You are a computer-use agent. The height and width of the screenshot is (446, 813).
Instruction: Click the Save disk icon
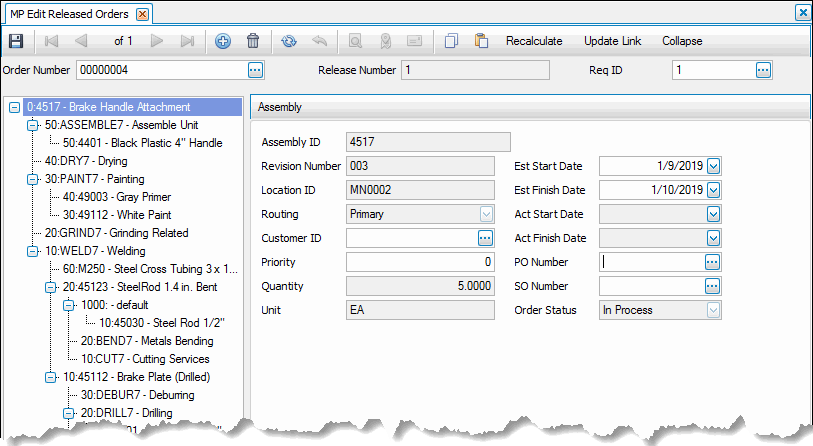pos(16,41)
